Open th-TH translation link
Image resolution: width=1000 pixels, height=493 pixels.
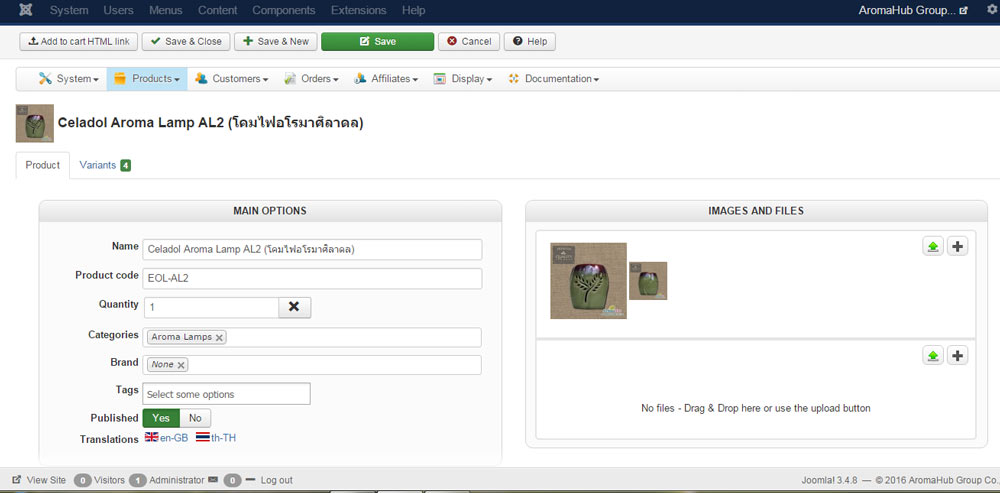(224, 438)
